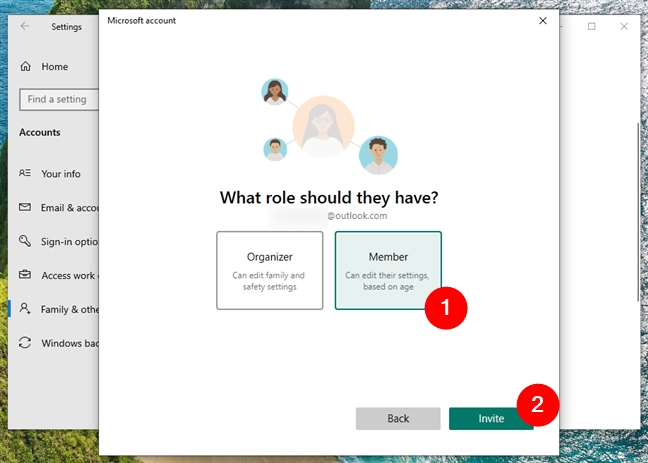Image resolution: width=648 pixels, height=463 pixels.
Task: Click the Family & other users person icon
Action: tap(25, 308)
